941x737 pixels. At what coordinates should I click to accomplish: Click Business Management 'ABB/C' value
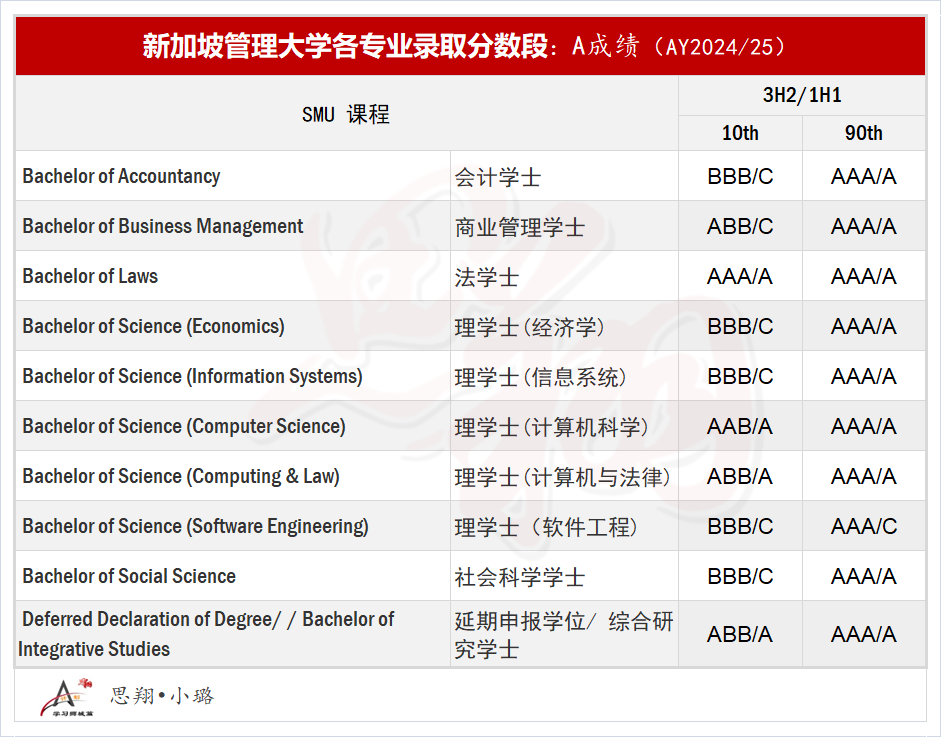pos(740,226)
